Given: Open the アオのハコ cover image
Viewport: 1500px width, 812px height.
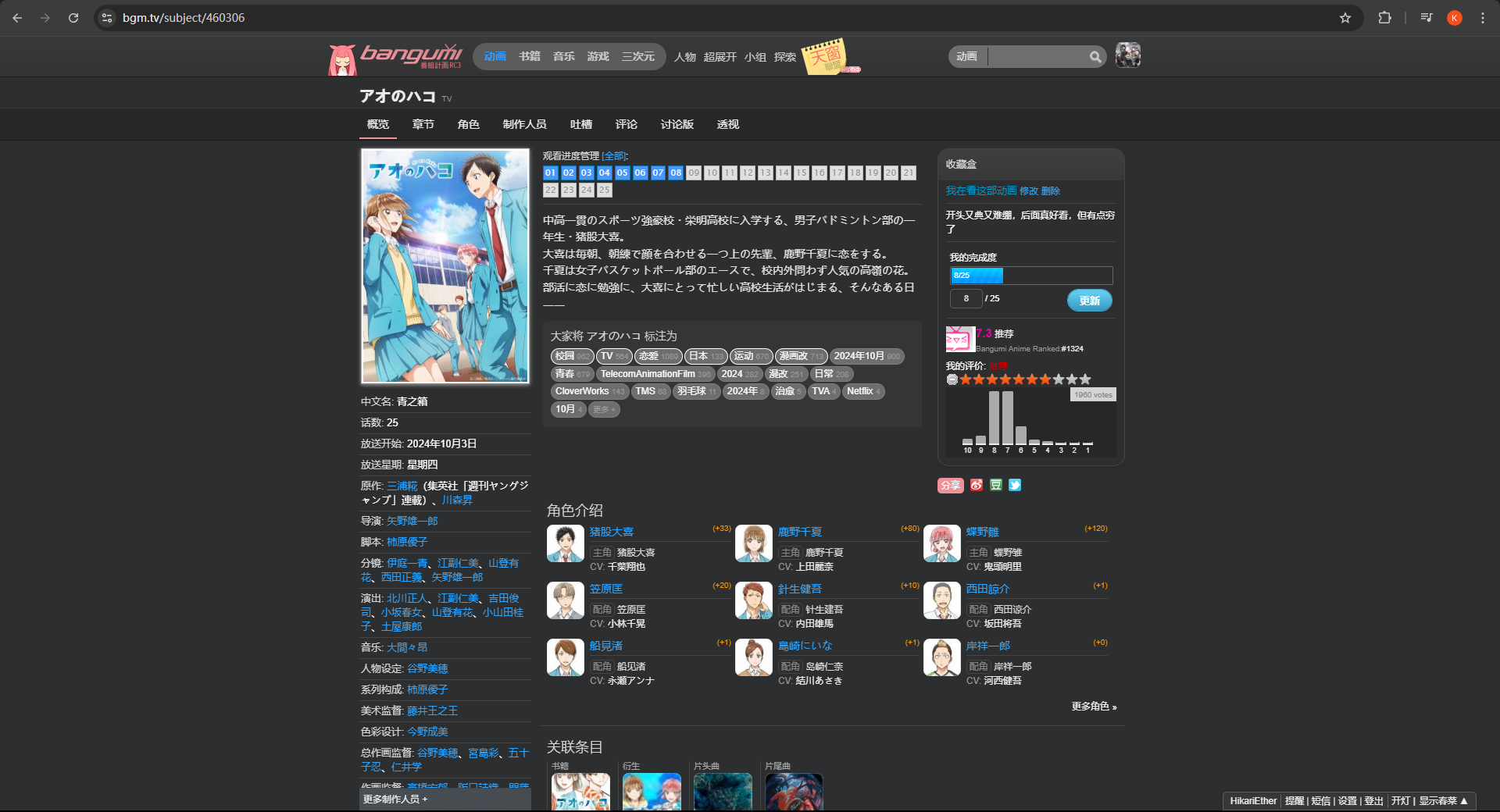Looking at the screenshot, I should click(445, 266).
